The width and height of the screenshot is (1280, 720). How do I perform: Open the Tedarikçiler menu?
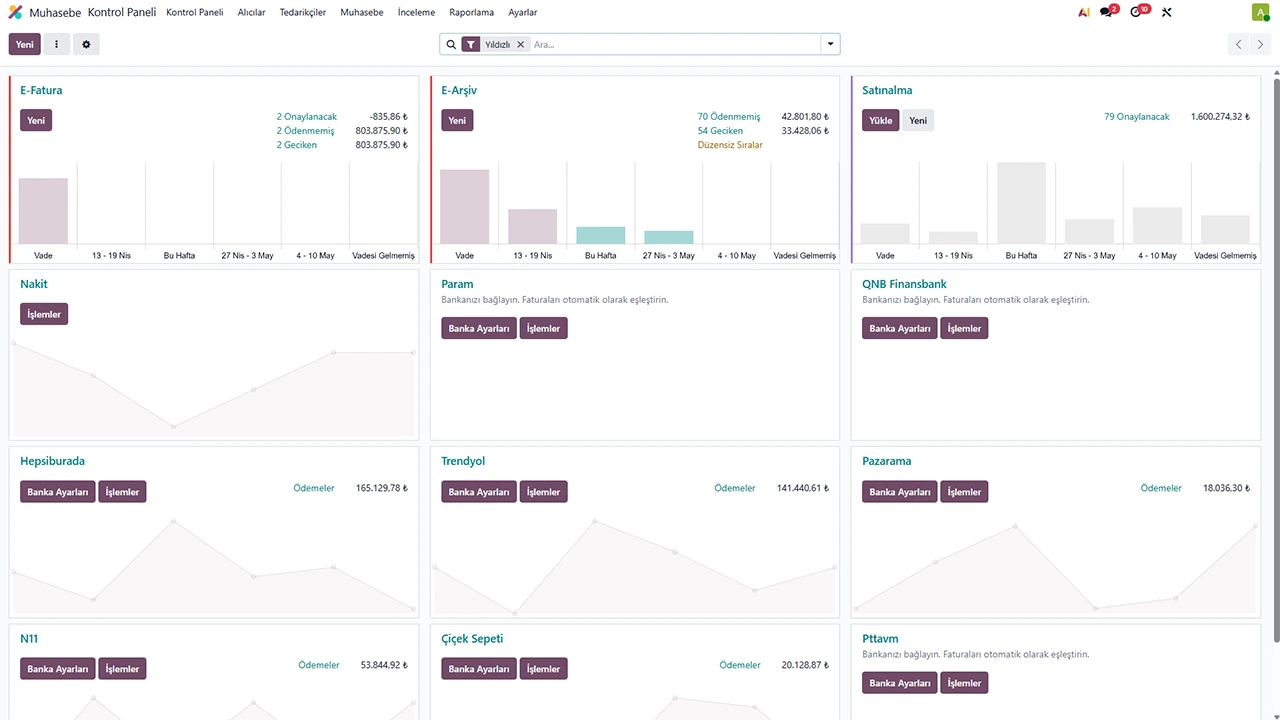[x=303, y=13]
